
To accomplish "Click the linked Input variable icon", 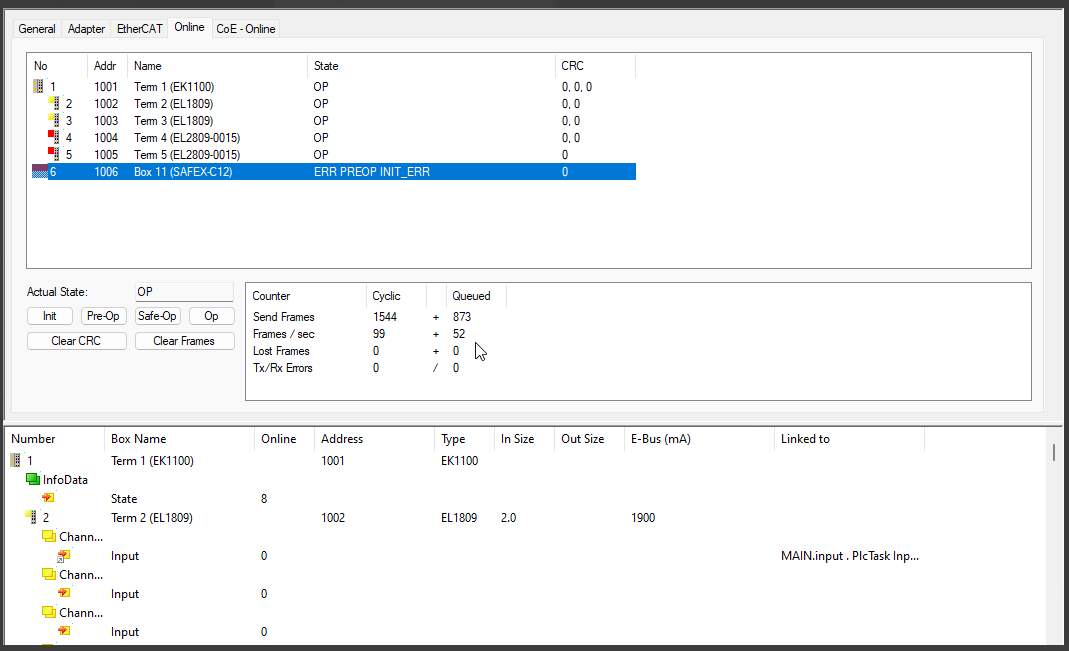I will [x=63, y=556].
